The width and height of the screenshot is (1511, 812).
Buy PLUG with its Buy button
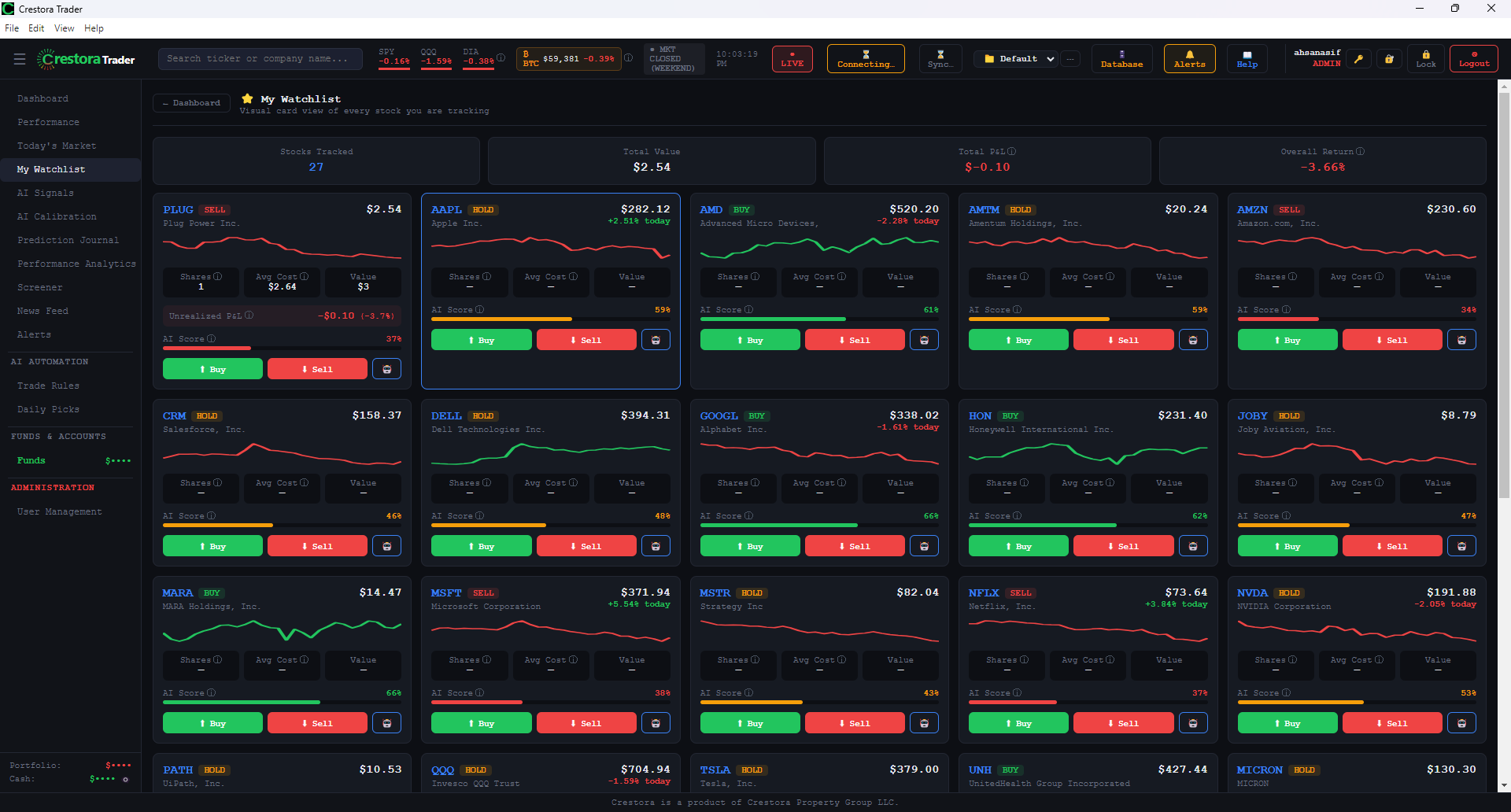[x=212, y=369]
